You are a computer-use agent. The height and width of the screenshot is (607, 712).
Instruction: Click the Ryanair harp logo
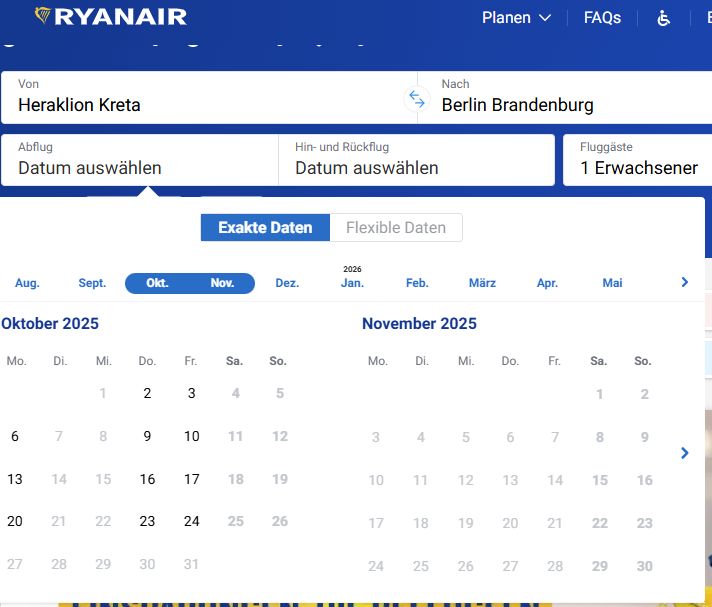pos(44,16)
